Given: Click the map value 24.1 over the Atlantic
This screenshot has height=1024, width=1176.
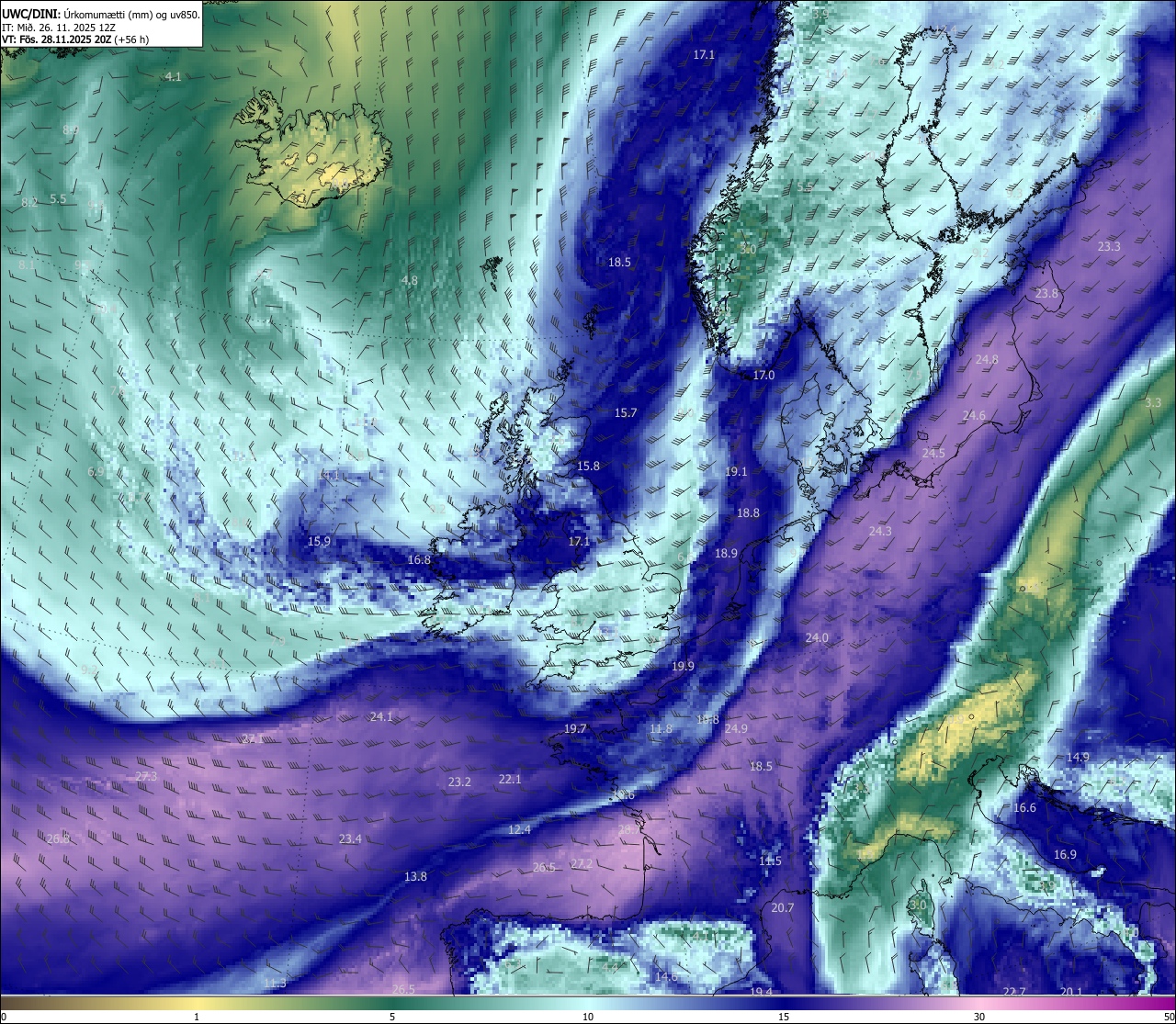Looking at the screenshot, I should (x=381, y=716).
